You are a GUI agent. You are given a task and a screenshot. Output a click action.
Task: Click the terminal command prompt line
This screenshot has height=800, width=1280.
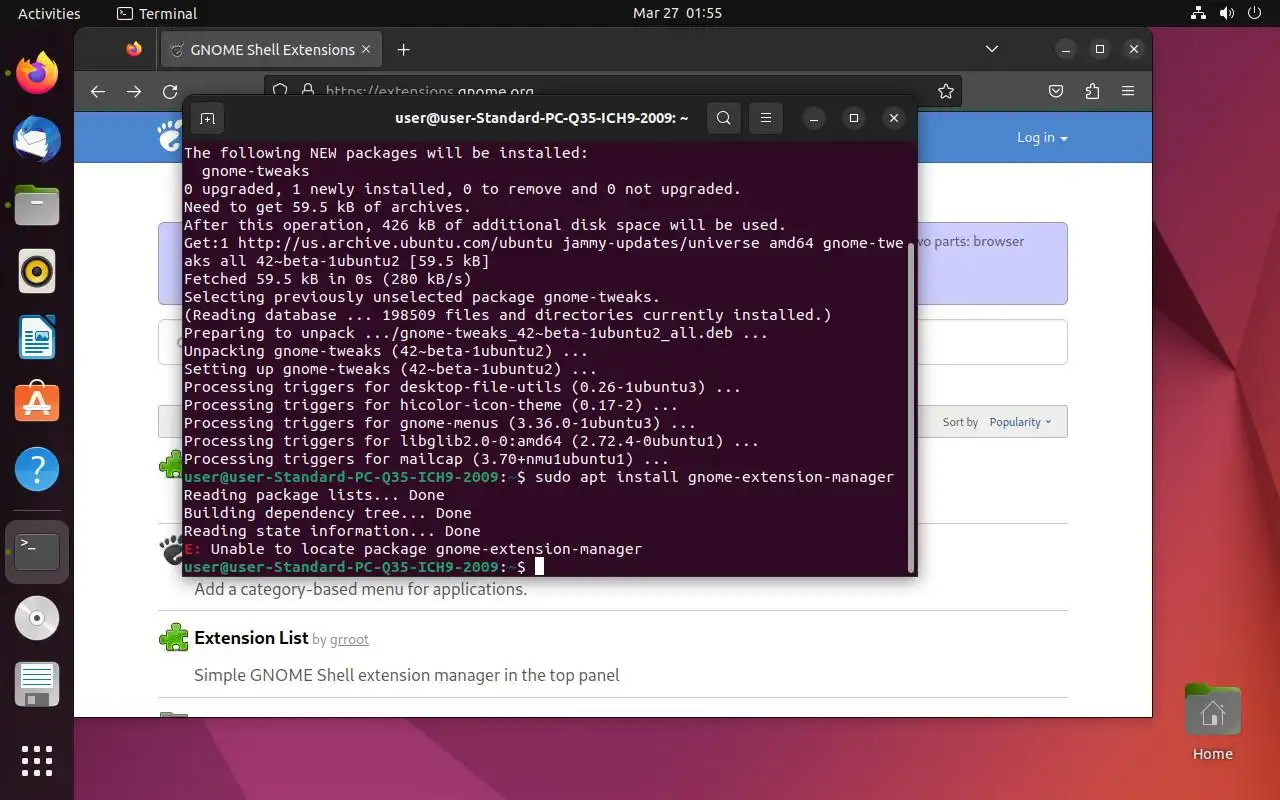pyautogui.click(x=363, y=567)
